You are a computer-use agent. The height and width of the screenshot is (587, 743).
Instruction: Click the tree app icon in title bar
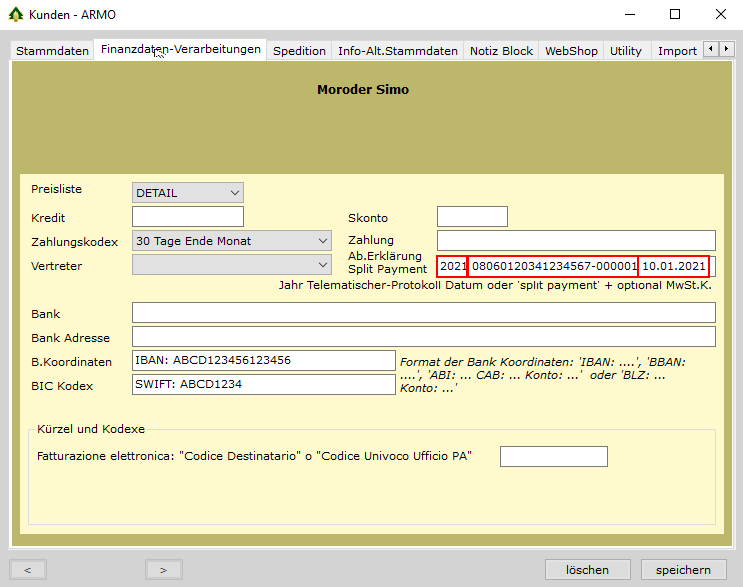coord(15,14)
